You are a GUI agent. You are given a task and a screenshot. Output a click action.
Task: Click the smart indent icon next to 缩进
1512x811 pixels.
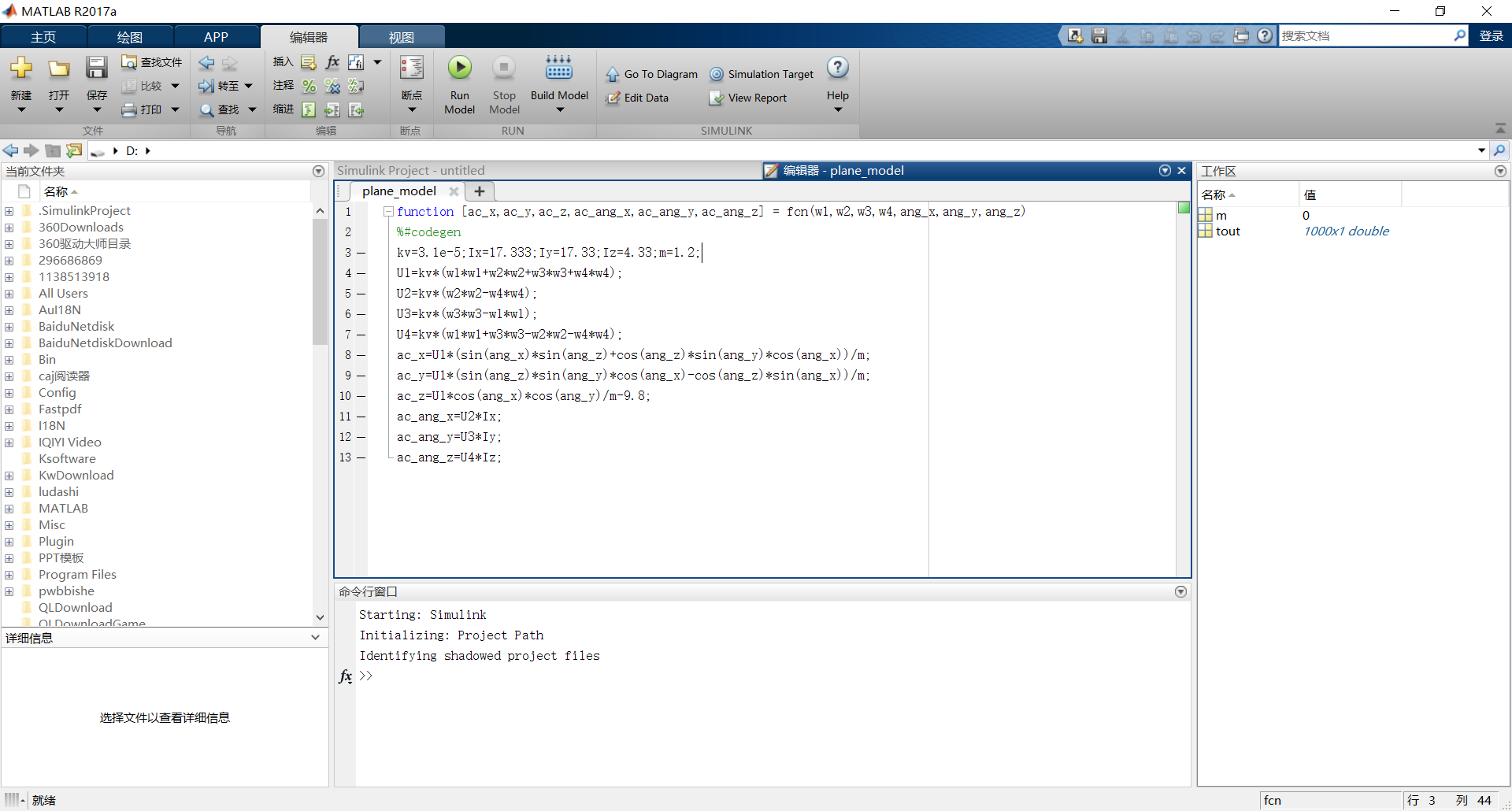pyautogui.click(x=309, y=109)
